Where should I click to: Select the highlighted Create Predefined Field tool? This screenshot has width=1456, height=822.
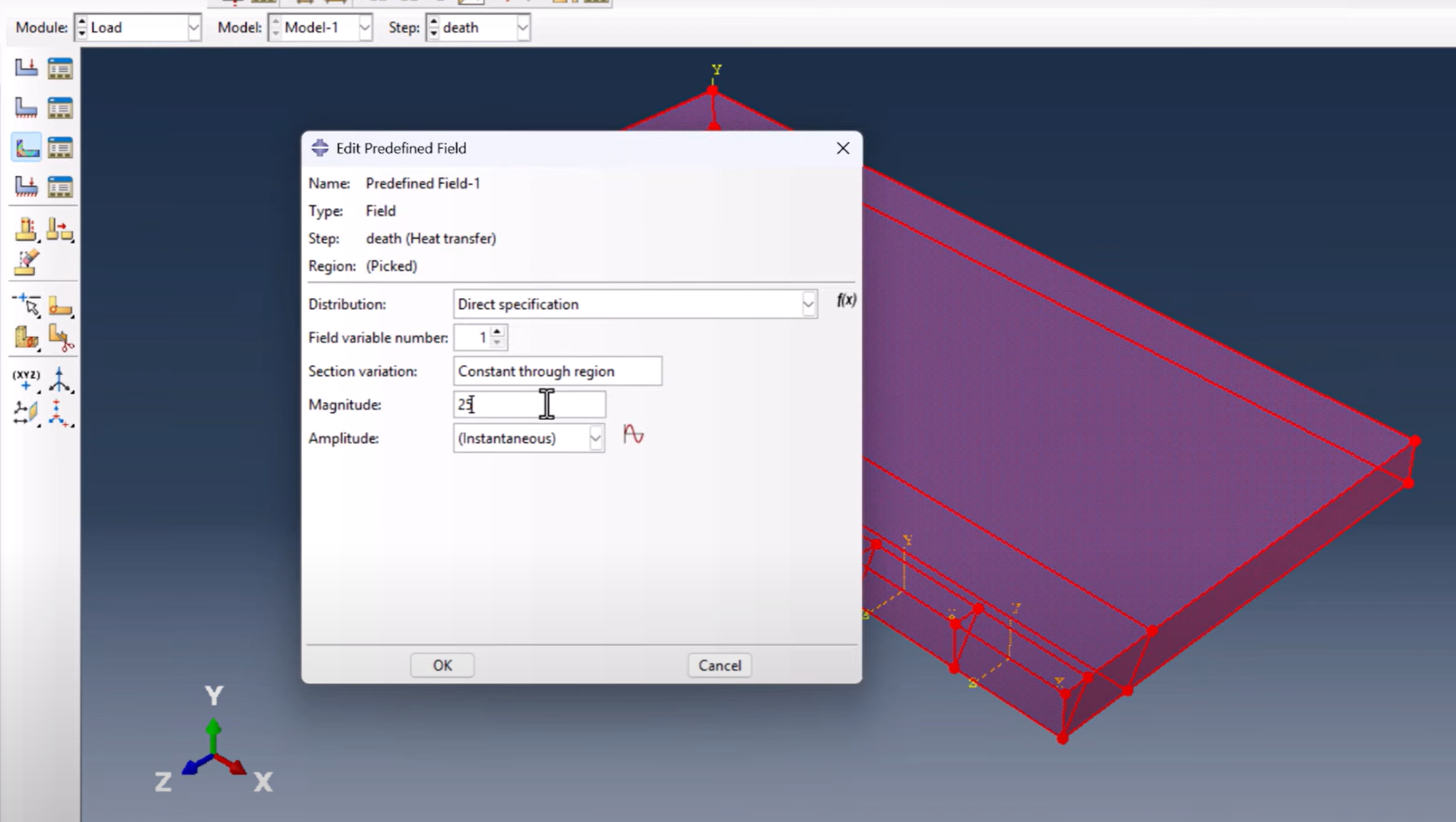tap(26, 147)
